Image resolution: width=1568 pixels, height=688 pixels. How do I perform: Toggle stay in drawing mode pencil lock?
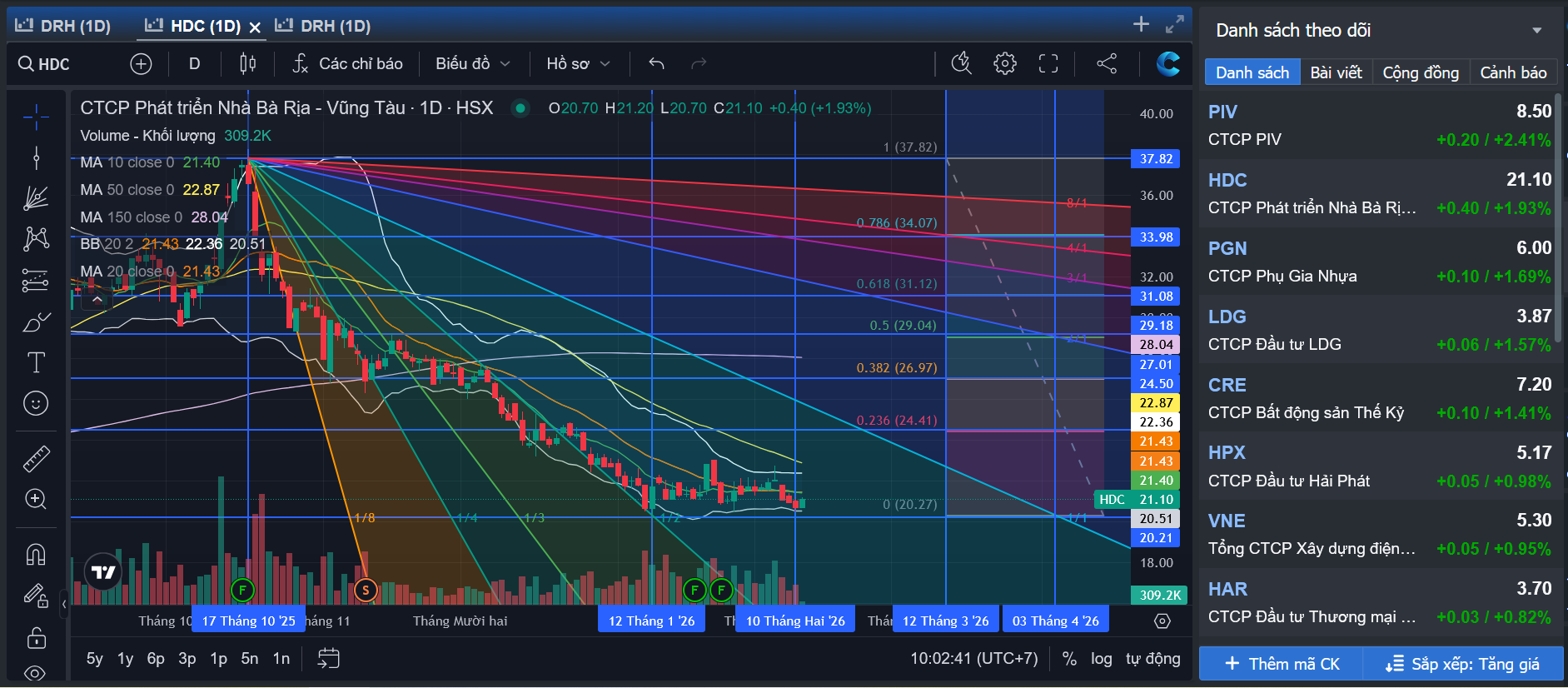pos(36,596)
